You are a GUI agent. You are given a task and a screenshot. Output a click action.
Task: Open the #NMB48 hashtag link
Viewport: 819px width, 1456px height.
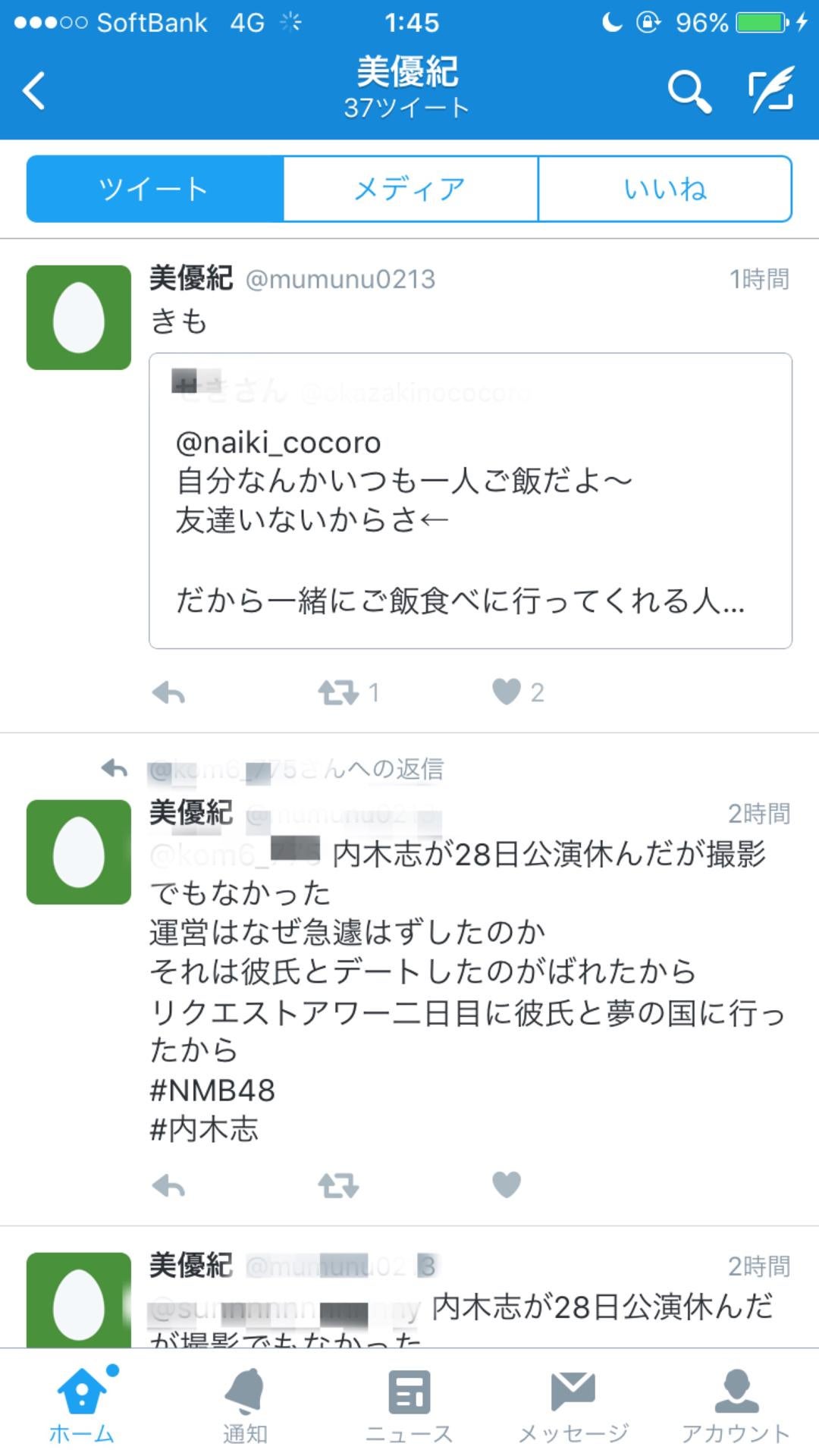[212, 1090]
